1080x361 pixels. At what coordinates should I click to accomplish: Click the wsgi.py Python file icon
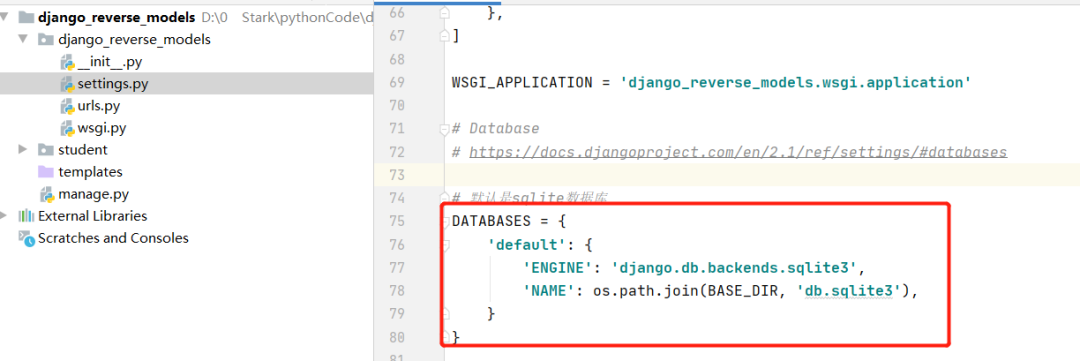click(x=67, y=129)
